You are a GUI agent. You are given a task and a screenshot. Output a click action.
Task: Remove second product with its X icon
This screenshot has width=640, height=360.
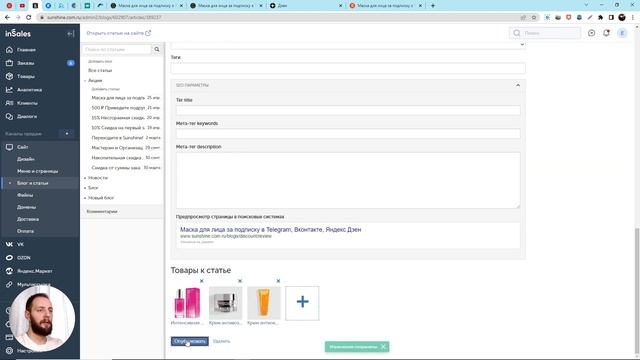(x=240, y=281)
